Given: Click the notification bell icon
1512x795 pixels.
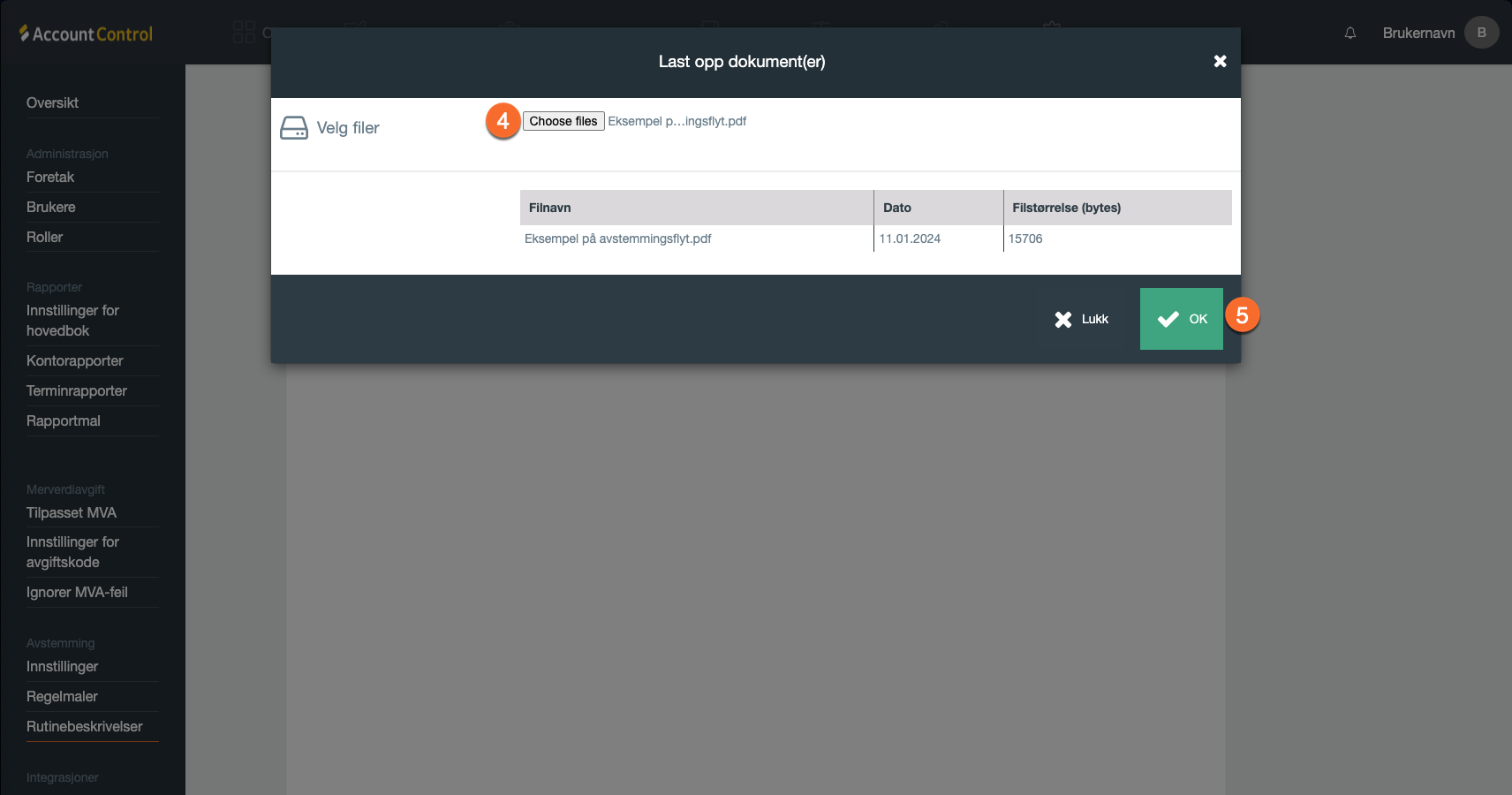Looking at the screenshot, I should 1350,33.
